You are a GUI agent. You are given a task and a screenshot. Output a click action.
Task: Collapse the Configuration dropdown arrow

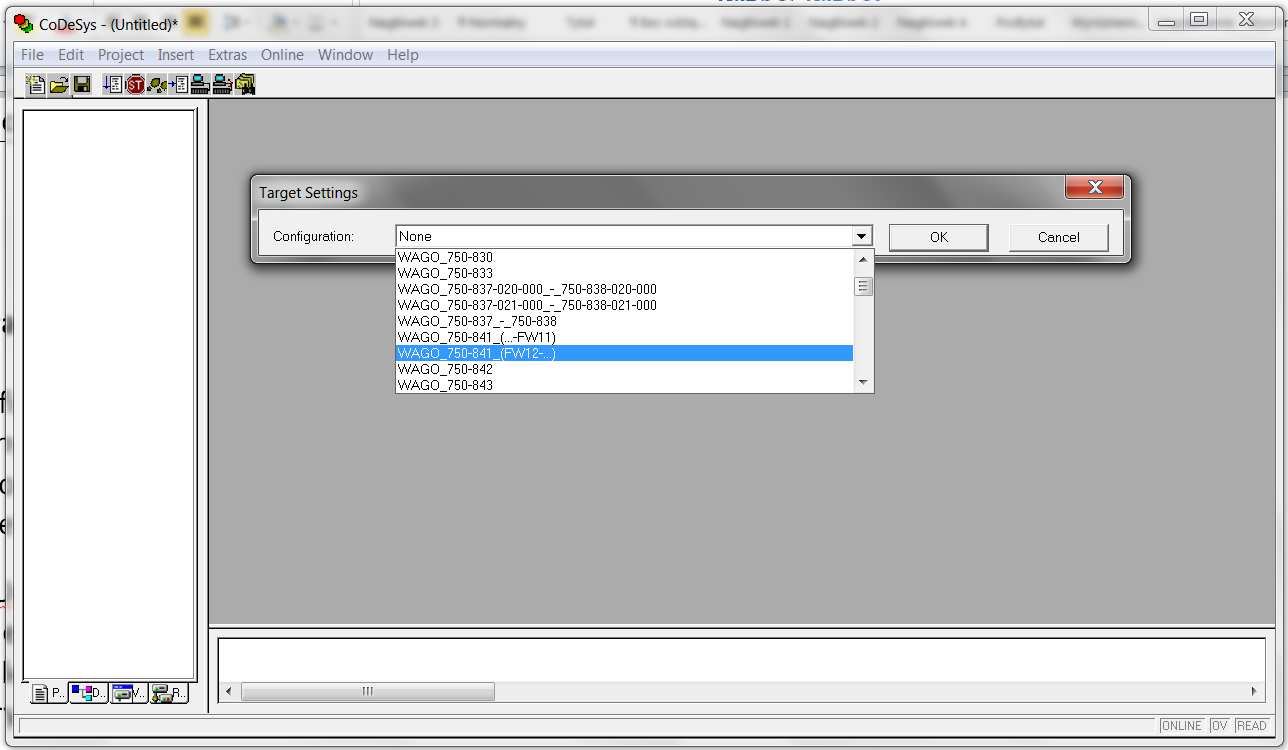(861, 237)
